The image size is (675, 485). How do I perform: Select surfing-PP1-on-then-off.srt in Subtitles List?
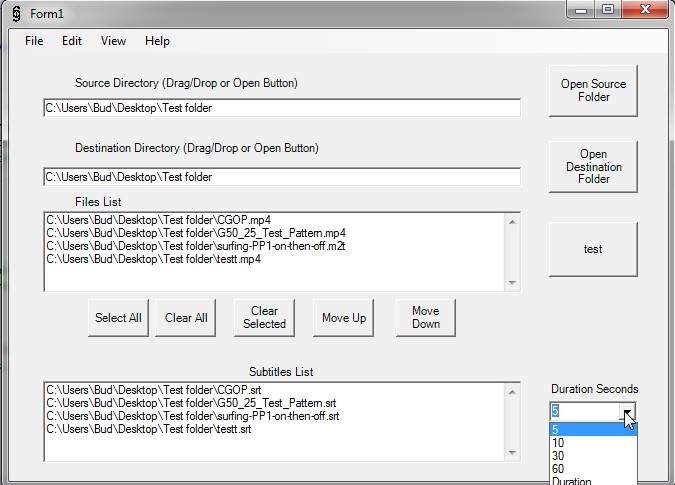pyautogui.click(x=275, y=416)
